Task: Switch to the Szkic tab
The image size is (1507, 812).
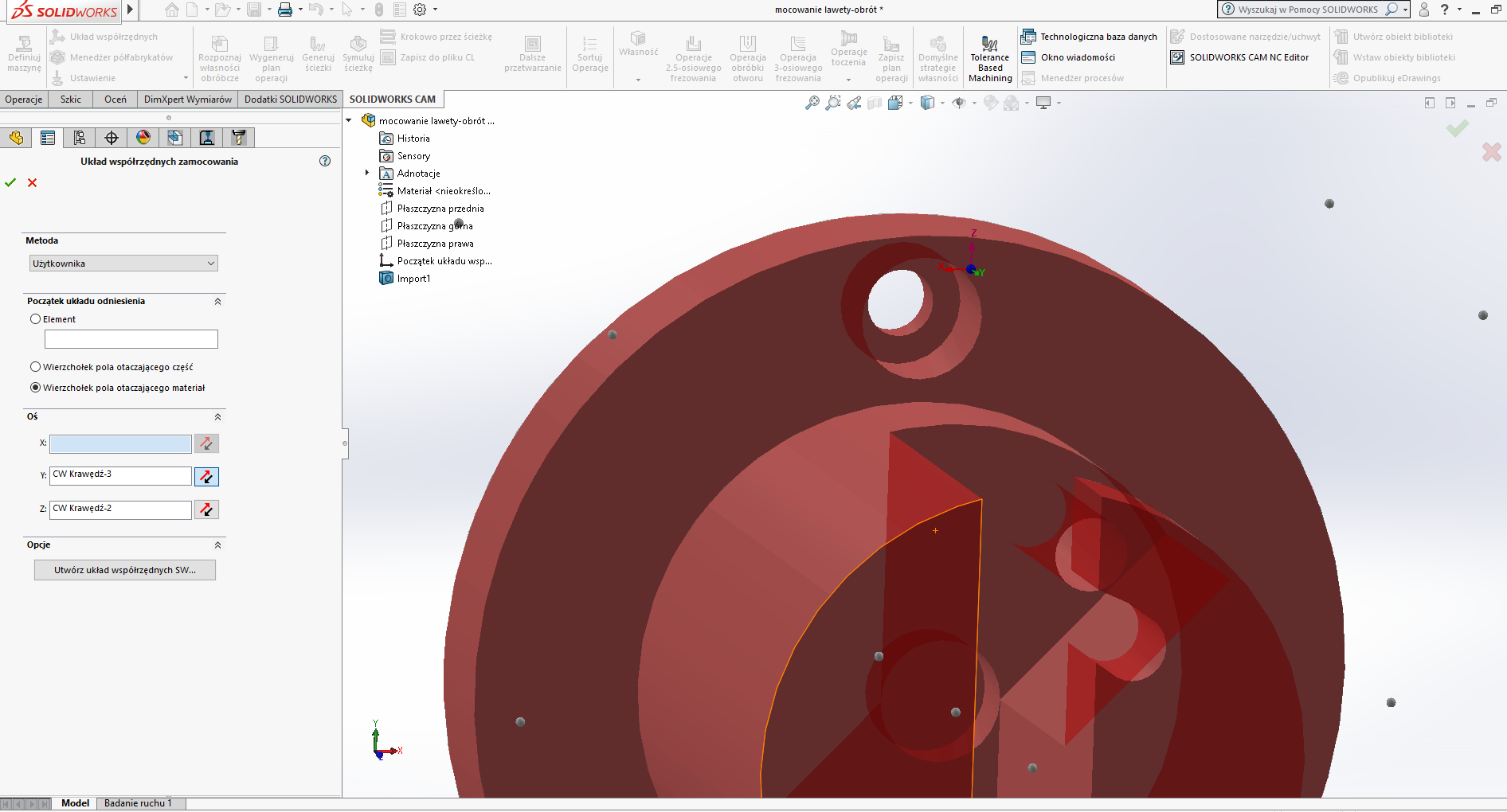Action: pos(70,100)
